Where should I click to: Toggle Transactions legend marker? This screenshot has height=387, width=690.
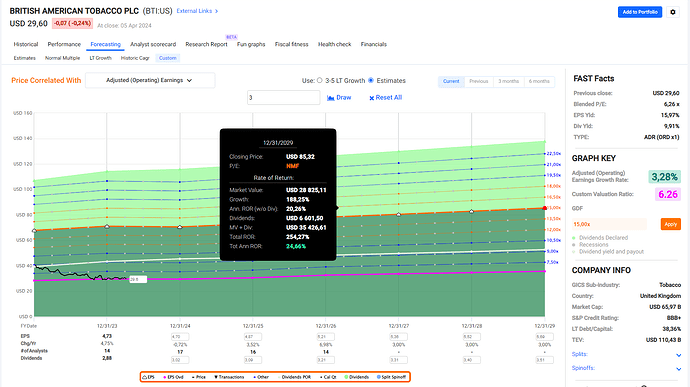coord(229,377)
